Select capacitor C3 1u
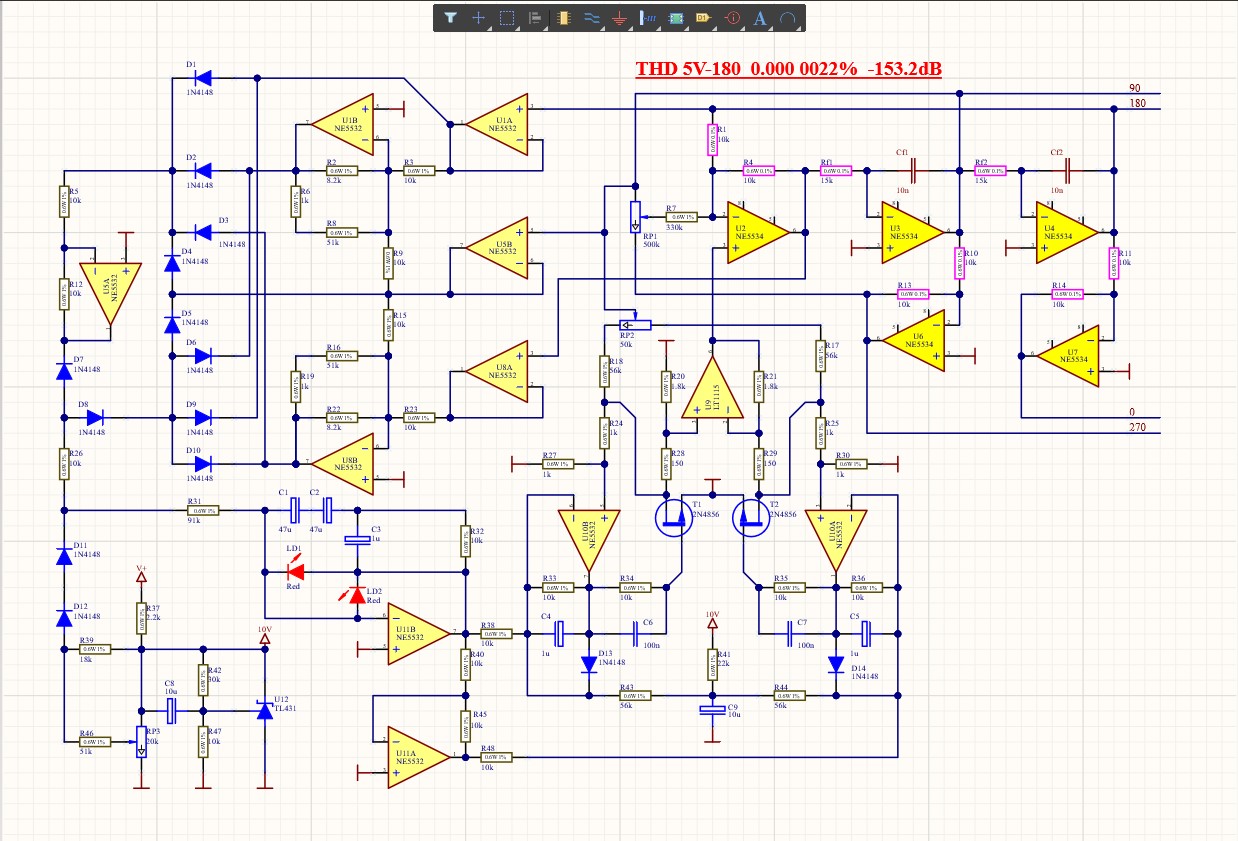Image resolution: width=1238 pixels, height=841 pixels. pos(357,540)
